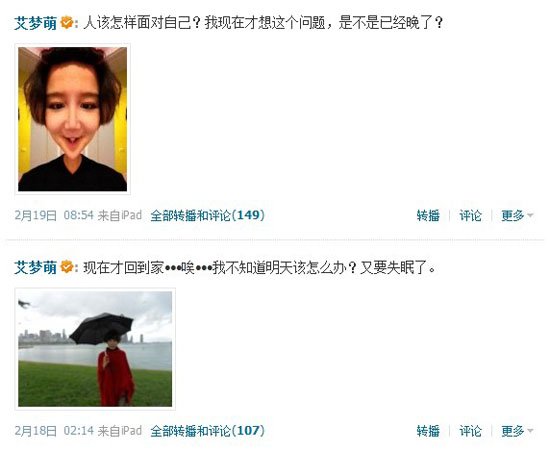Click verified badge on first post

[x=66, y=23]
